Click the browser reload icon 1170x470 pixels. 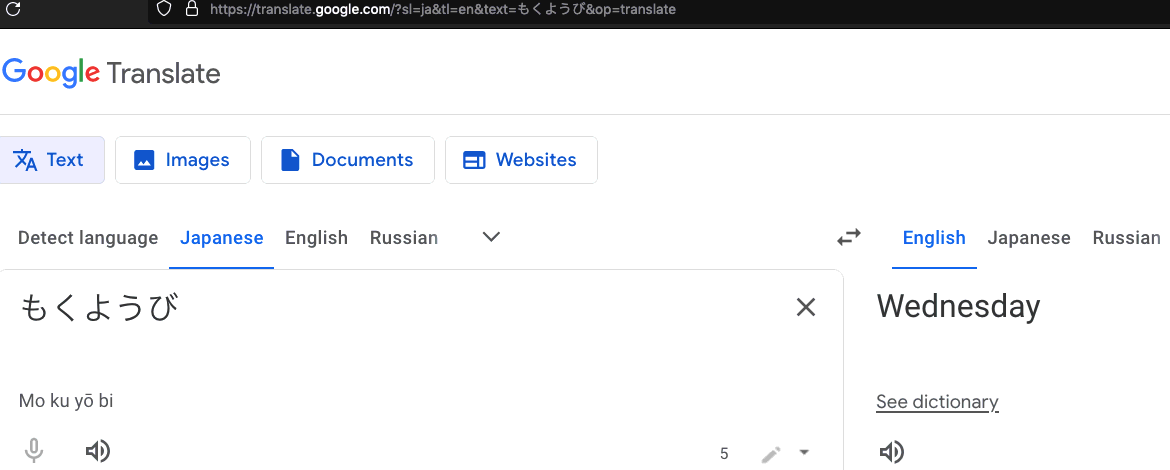coord(14,10)
